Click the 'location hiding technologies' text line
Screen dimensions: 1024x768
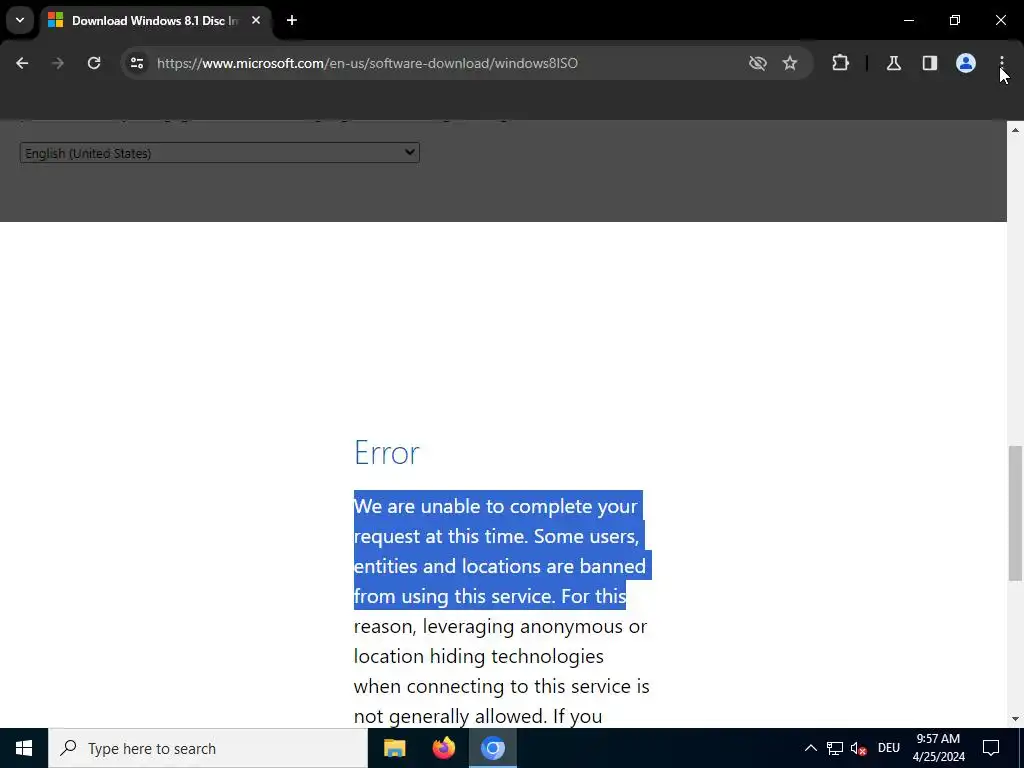479,656
